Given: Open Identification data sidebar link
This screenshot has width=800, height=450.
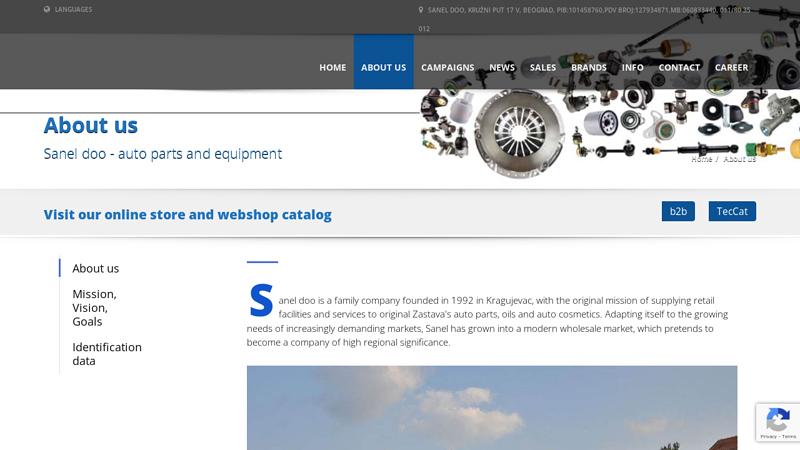Looking at the screenshot, I should pos(107,354).
